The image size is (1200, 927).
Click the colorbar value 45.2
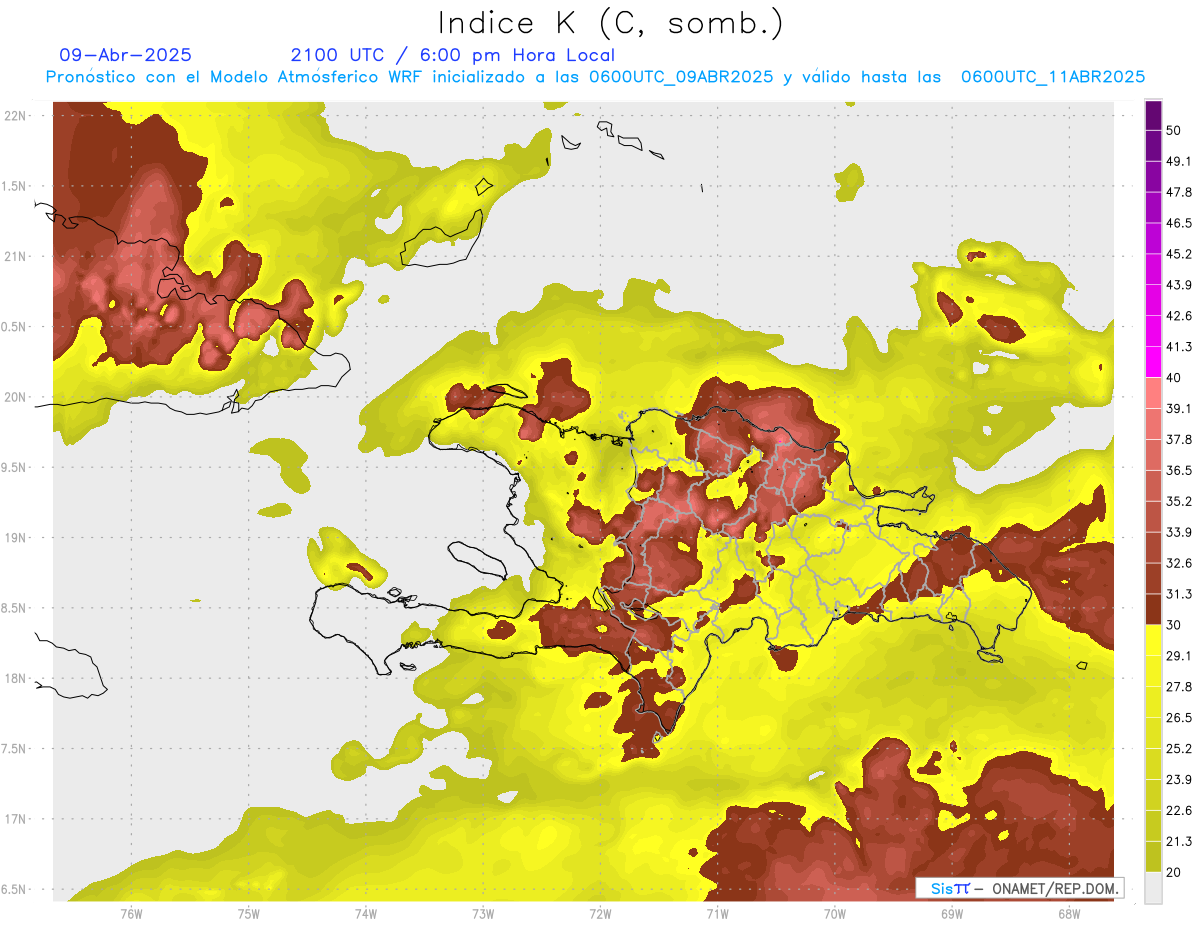(x=1179, y=254)
